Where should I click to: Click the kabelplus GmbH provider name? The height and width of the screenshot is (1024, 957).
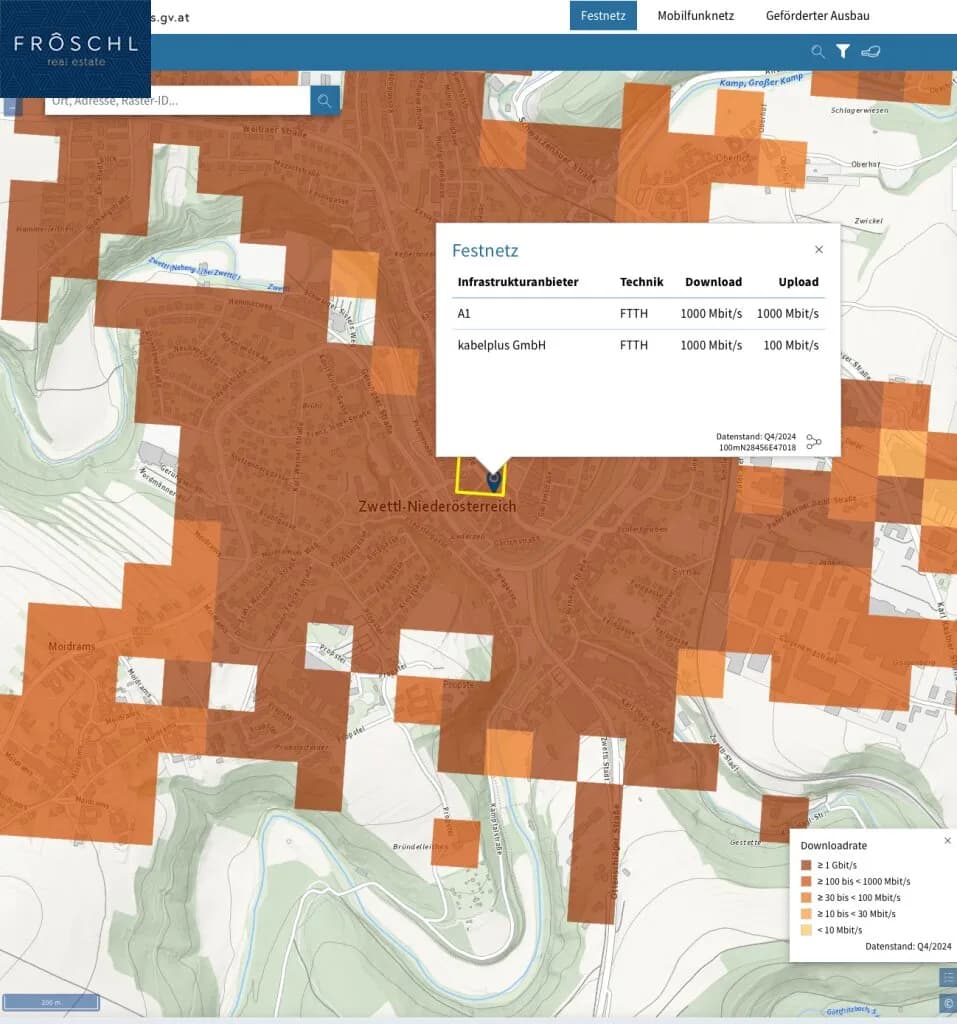point(501,345)
